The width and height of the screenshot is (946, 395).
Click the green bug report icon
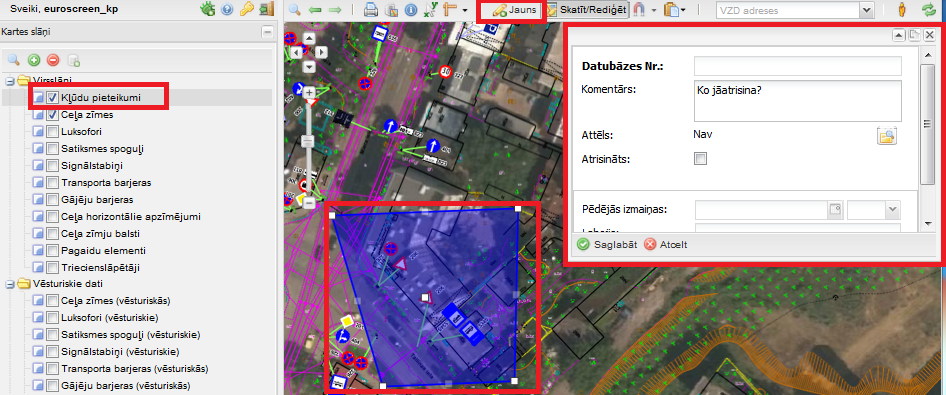pyautogui.click(x=208, y=9)
